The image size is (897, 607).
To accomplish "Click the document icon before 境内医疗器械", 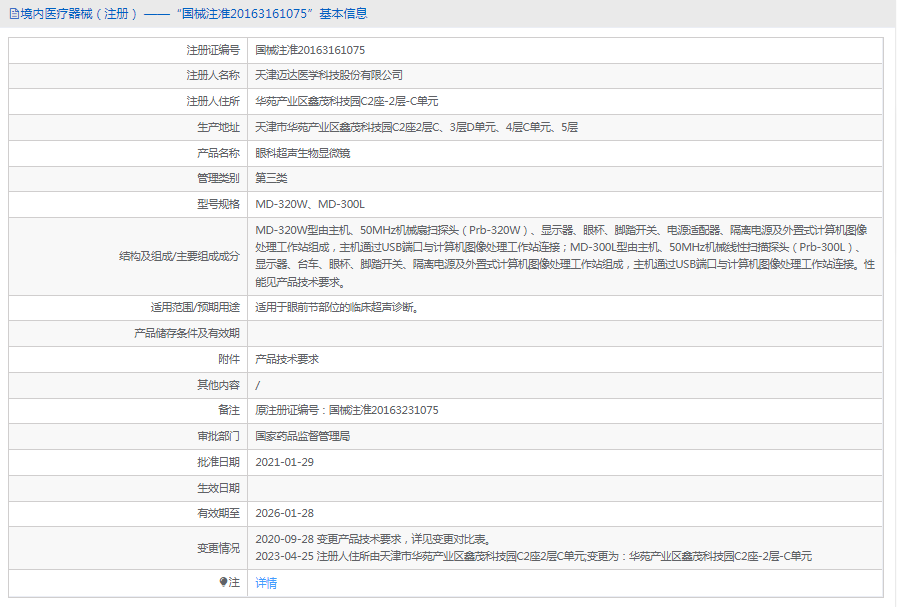I will coord(13,14).
